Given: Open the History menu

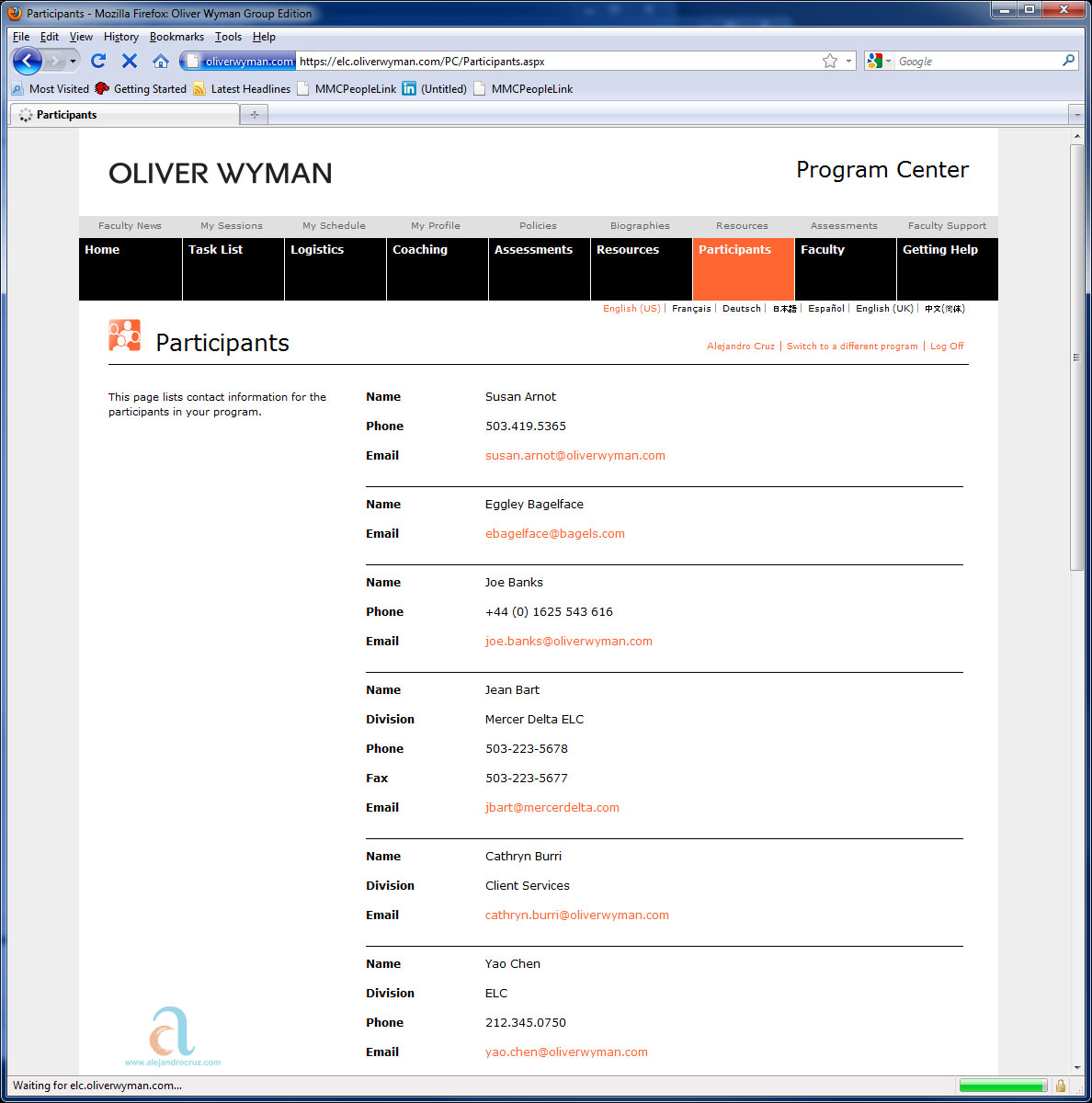Looking at the screenshot, I should [x=121, y=37].
